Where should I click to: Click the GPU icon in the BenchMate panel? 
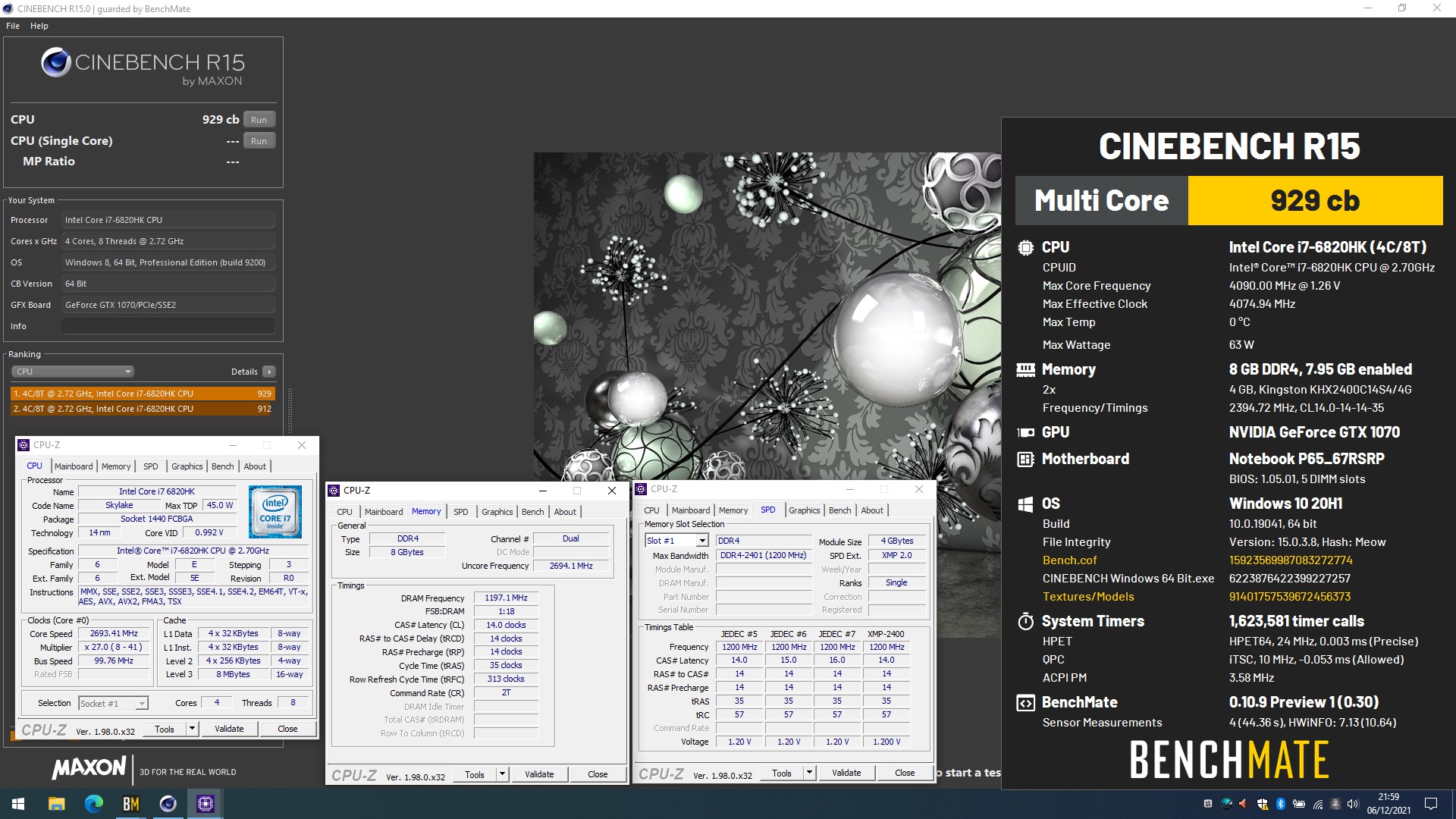1025,432
